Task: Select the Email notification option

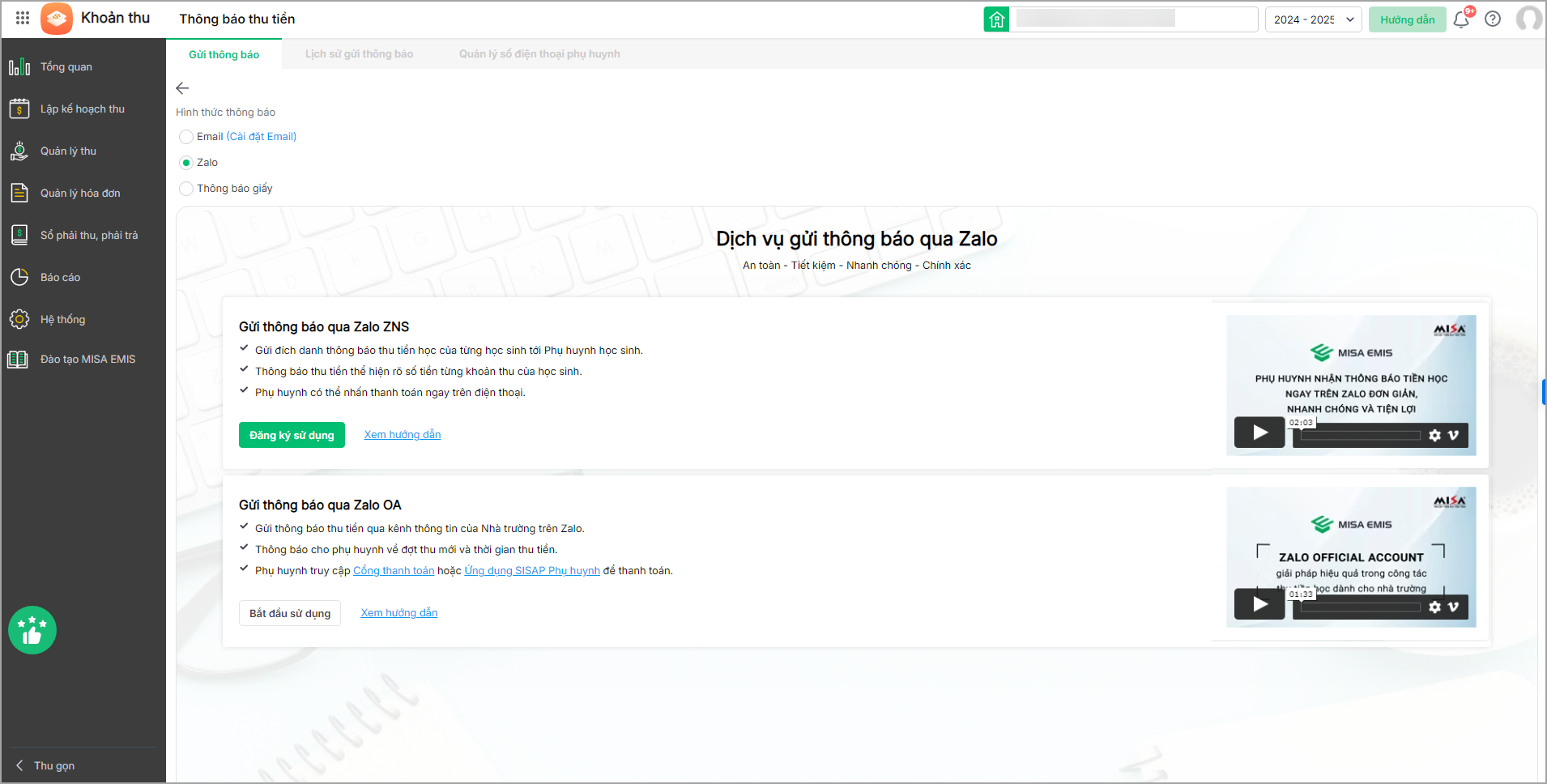Action: tap(186, 137)
